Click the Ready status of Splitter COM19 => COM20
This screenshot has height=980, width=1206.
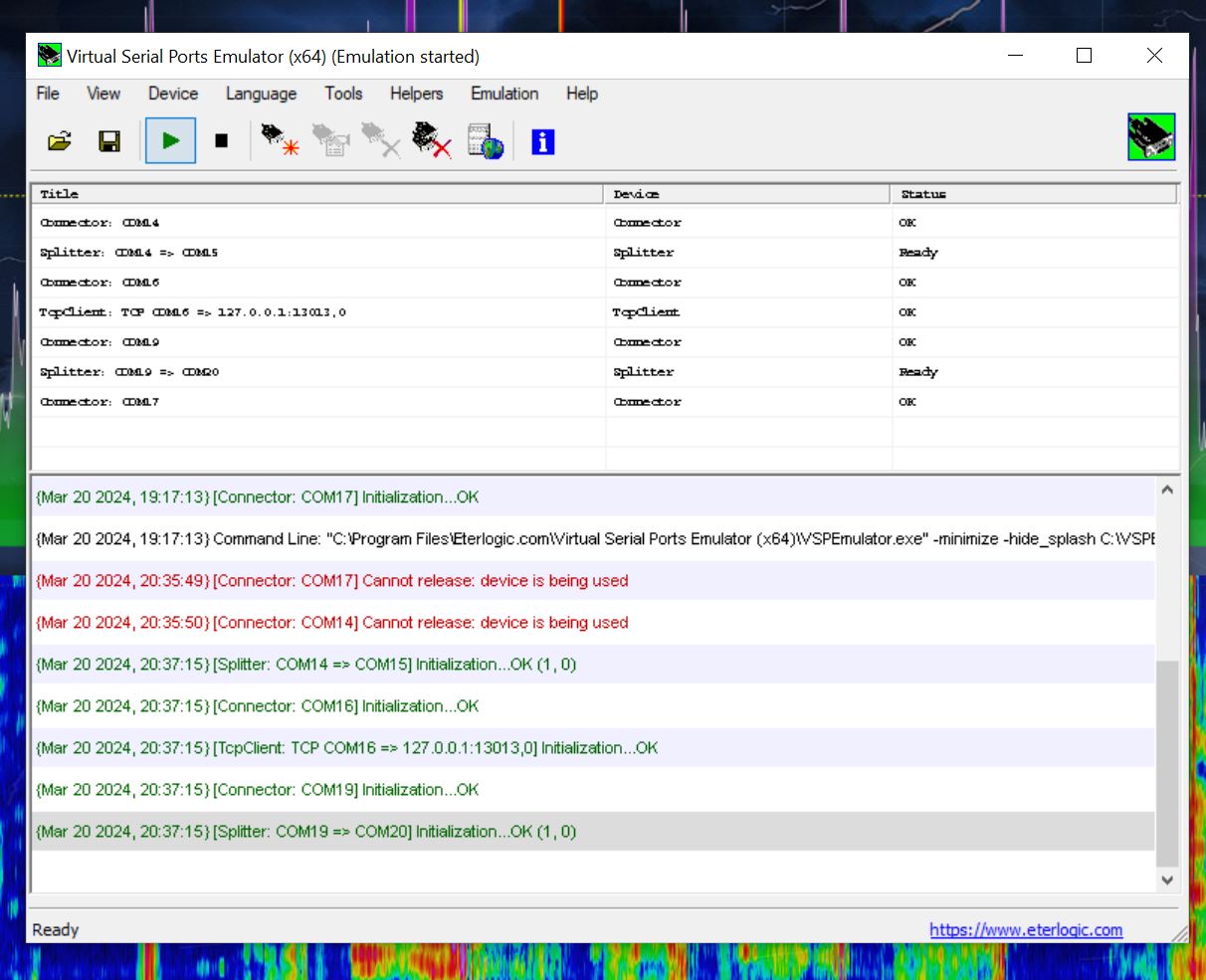pyautogui.click(x=917, y=372)
